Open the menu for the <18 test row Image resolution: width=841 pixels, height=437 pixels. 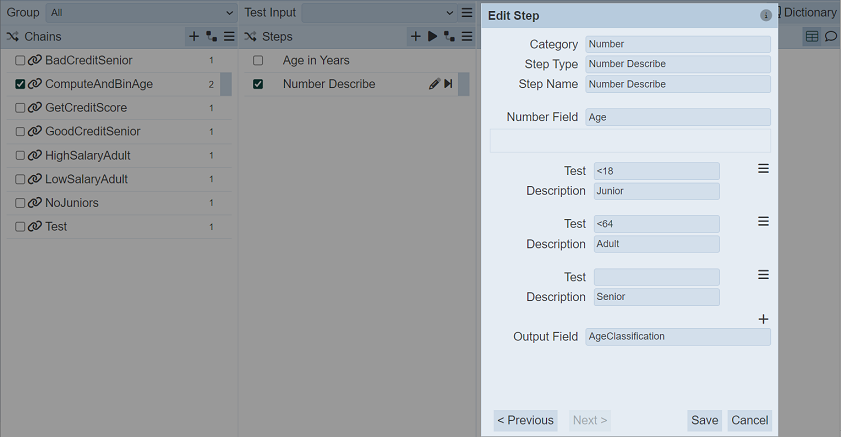pyautogui.click(x=763, y=169)
